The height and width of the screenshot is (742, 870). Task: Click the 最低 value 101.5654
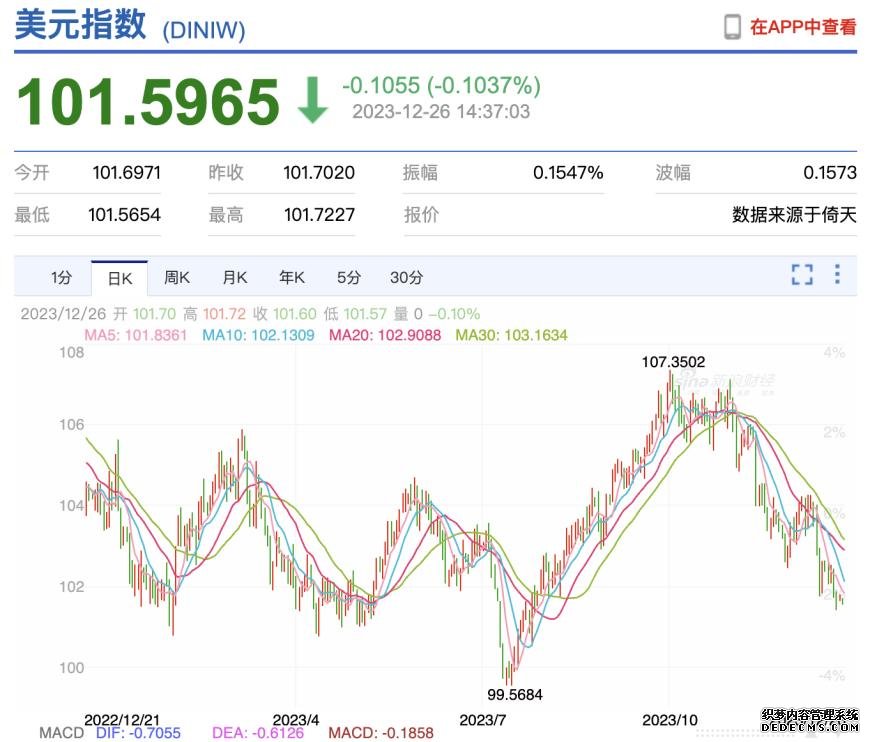pyautogui.click(x=124, y=215)
